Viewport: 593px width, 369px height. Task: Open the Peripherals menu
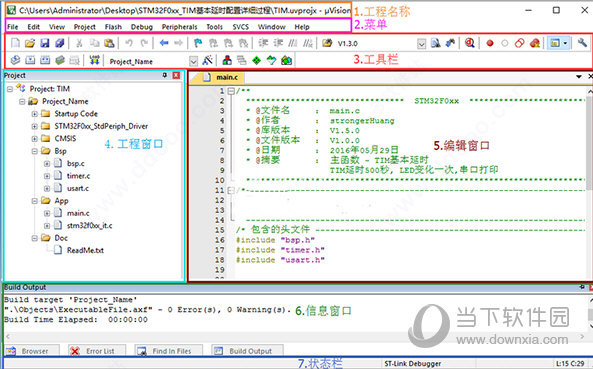click(179, 27)
